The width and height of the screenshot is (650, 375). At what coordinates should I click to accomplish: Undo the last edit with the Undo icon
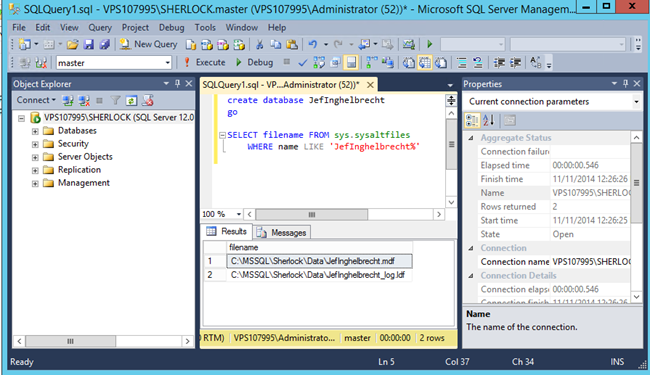313,44
